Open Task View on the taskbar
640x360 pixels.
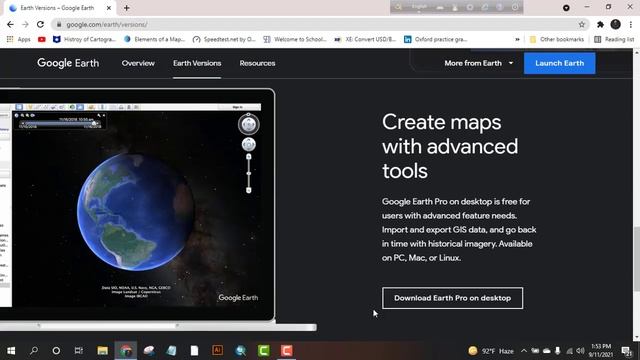tap(78, 351)
